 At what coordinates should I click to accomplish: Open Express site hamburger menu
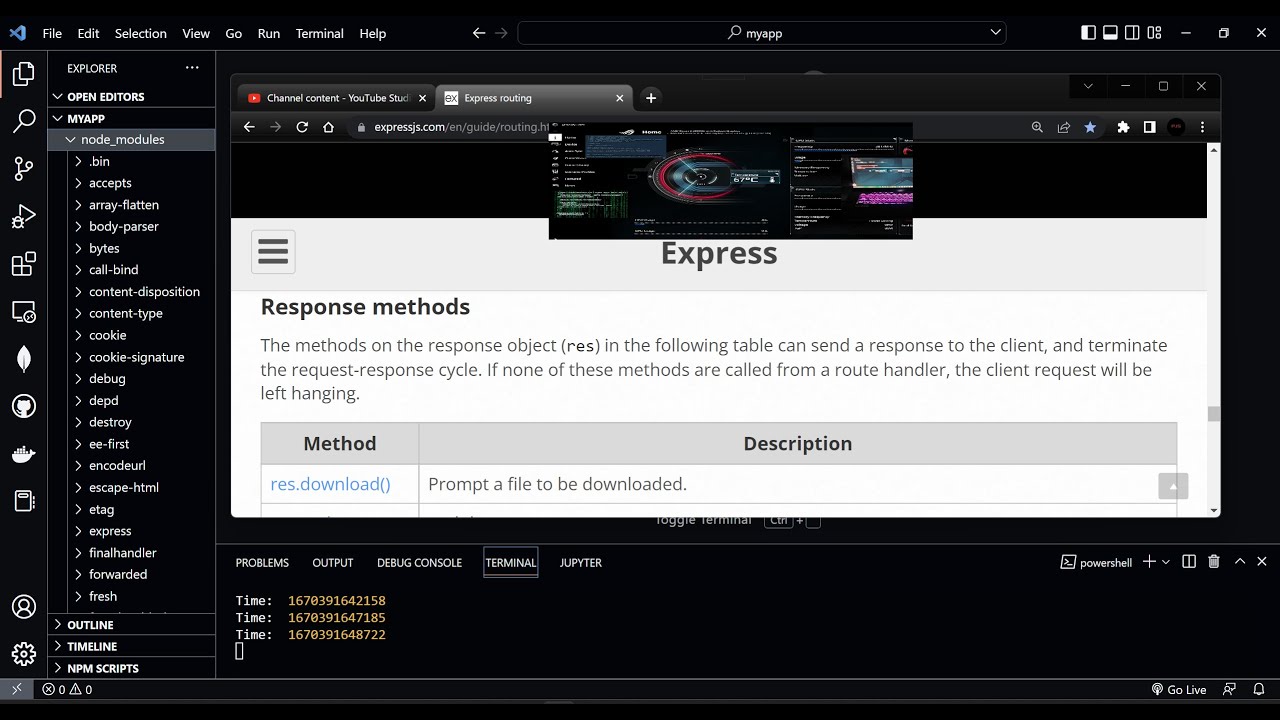pyautogui.click(x=273, y=251)
